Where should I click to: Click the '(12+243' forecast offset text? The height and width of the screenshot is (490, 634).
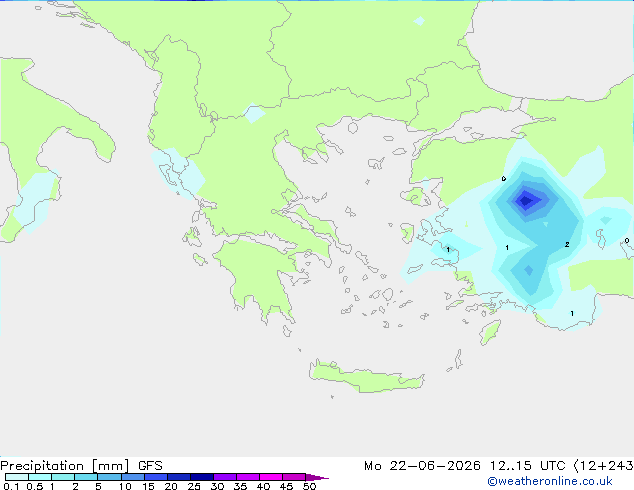pos(604,466)
